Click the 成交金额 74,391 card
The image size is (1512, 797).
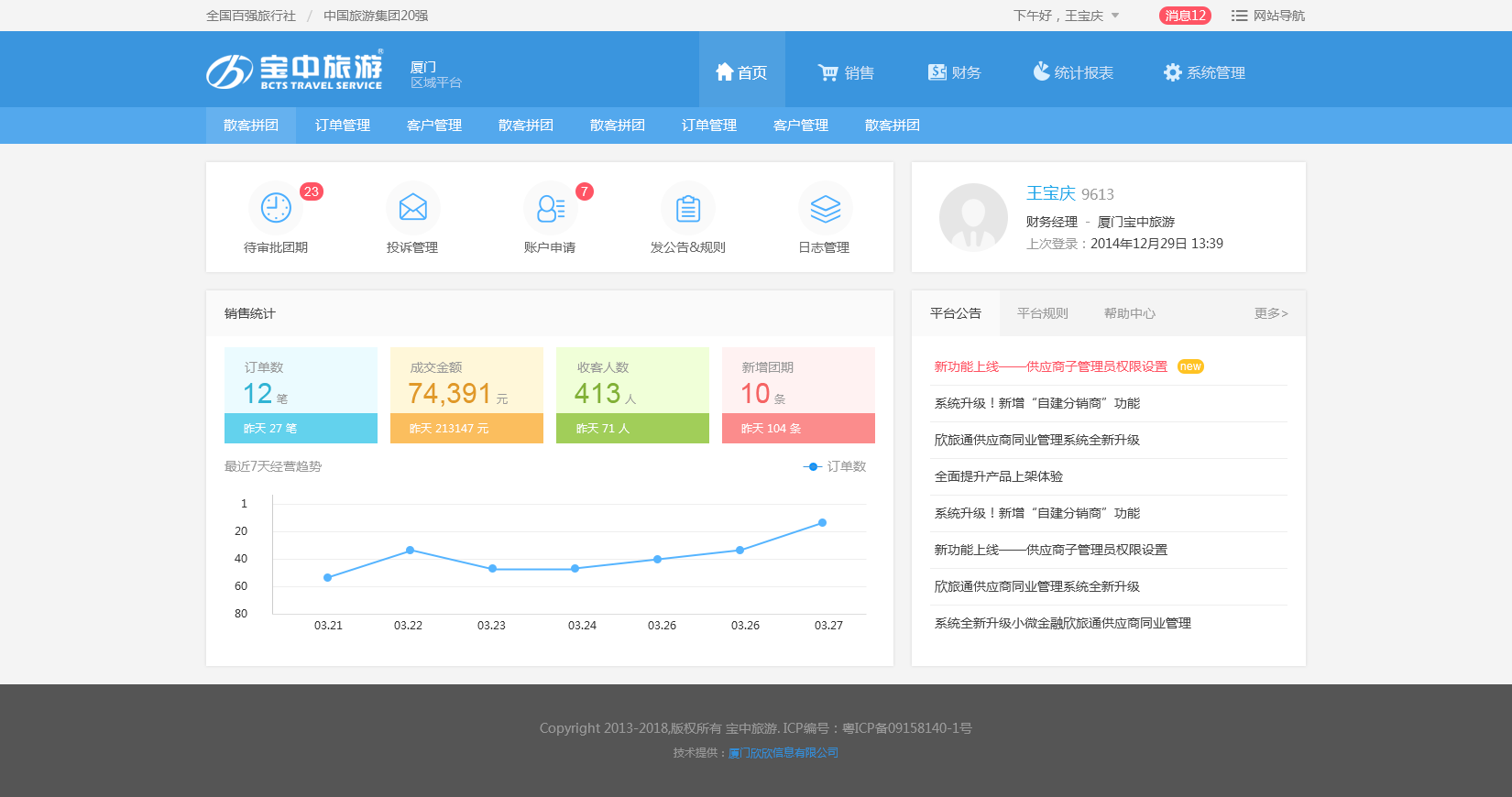tap(466, 395)
